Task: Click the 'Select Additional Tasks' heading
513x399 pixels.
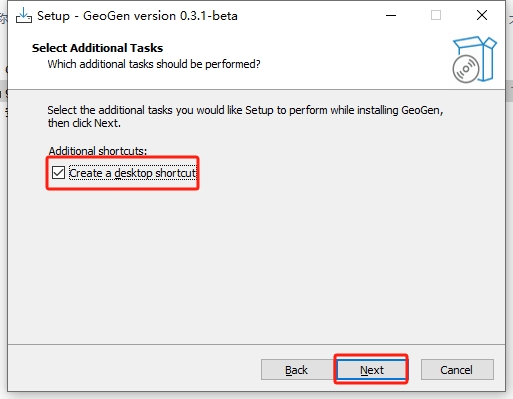Action: pyautogui.click(x=97, y=48)
